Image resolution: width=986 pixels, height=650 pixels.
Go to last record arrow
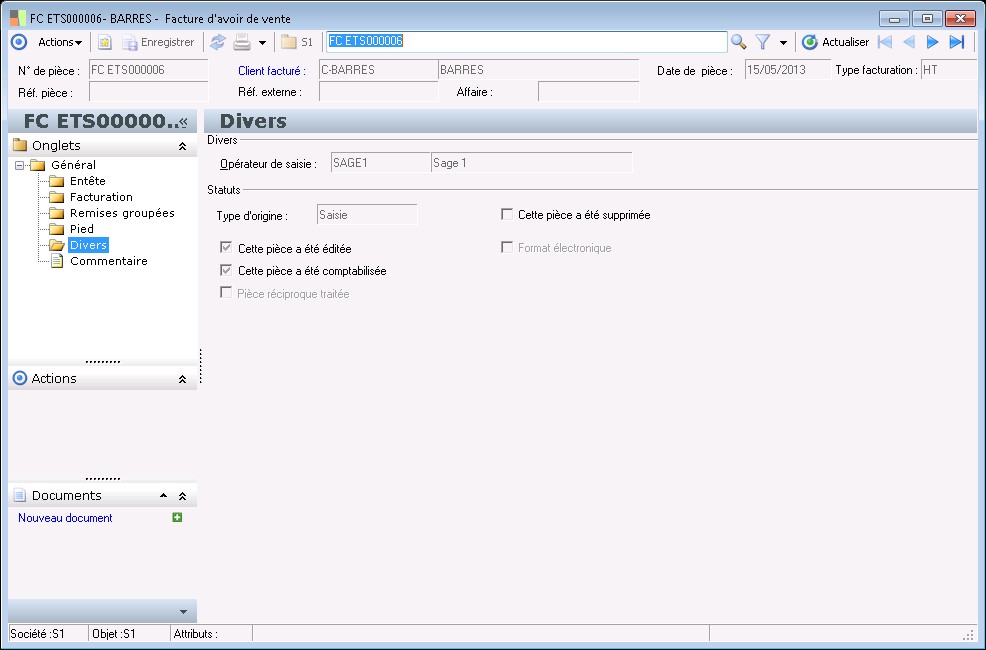click(x=956, y=42)
